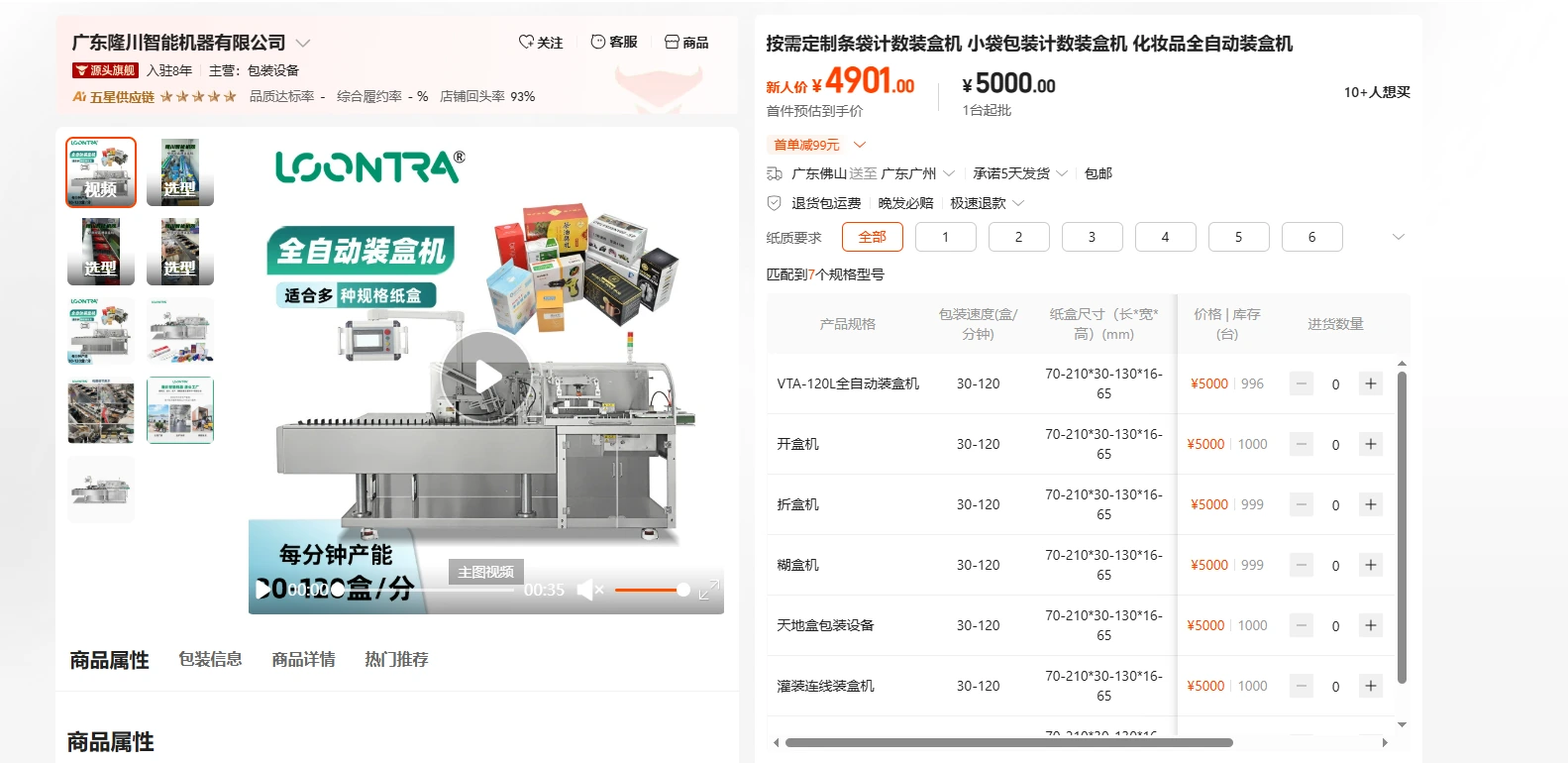Increase quantity for 糊盒机
This screenshot has height=763, width=1568.
tap(1371, 565)
